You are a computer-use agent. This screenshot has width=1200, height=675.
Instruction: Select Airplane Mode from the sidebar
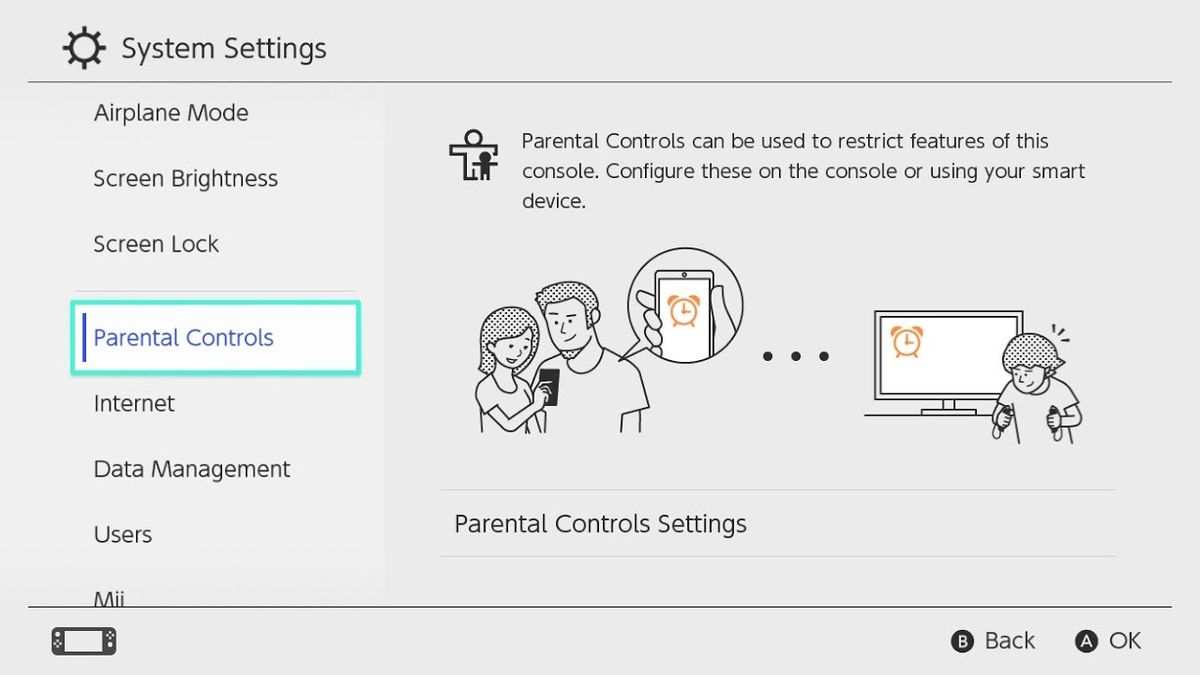[x=170, y=113]
